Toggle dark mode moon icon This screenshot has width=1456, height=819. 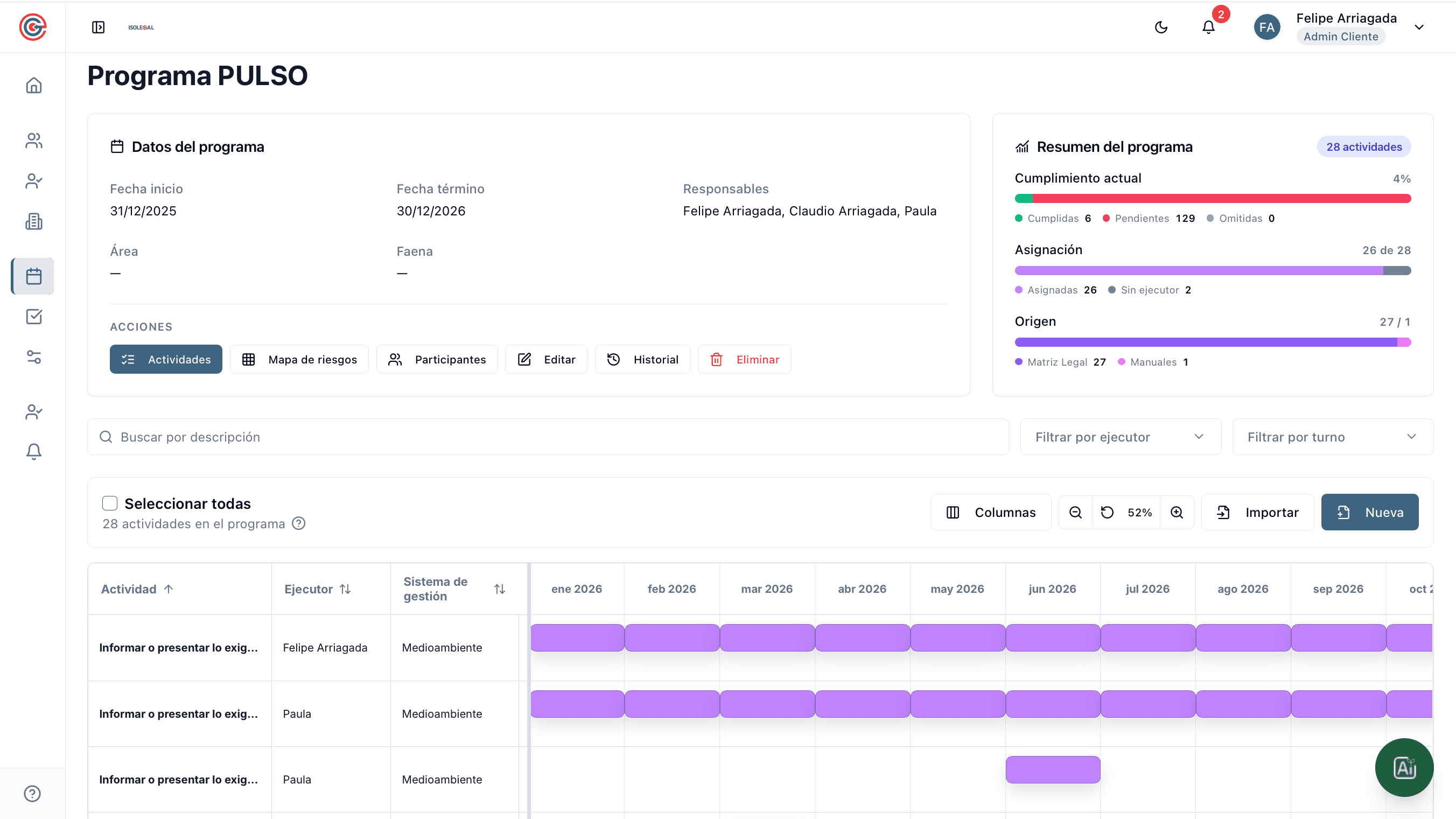coord(1161,27)
